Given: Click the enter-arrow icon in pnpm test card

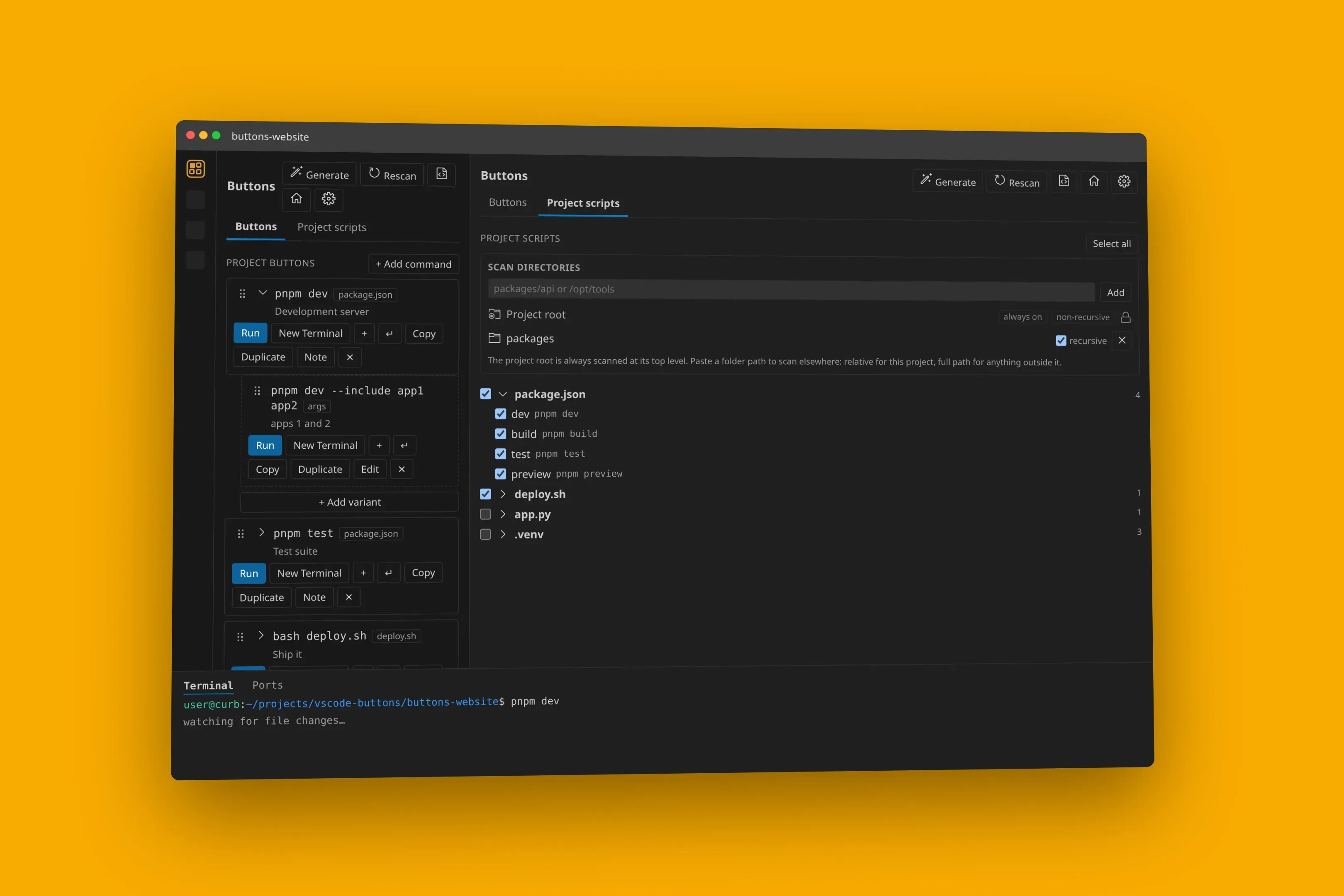Looking at the screenshot, I should click(389, 573).
